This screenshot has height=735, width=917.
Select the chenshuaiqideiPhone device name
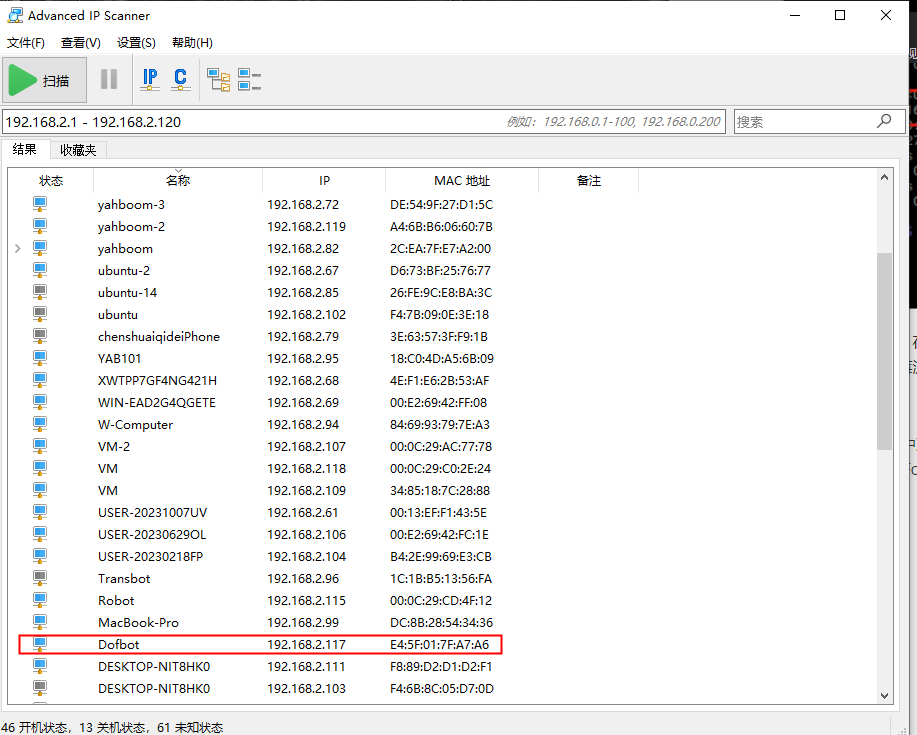pyautogui.click(x=158, y=336)
